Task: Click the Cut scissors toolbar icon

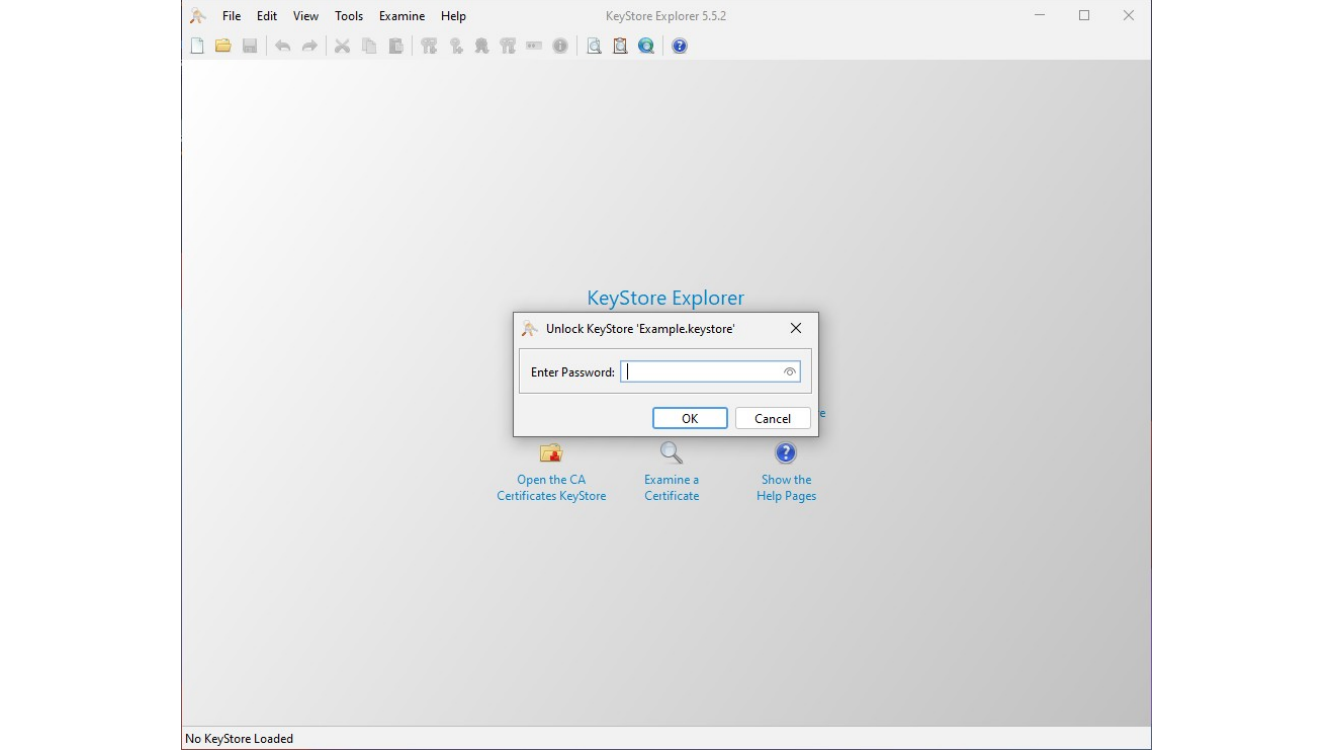Action: pyautogui.click(x=342, y=46)
